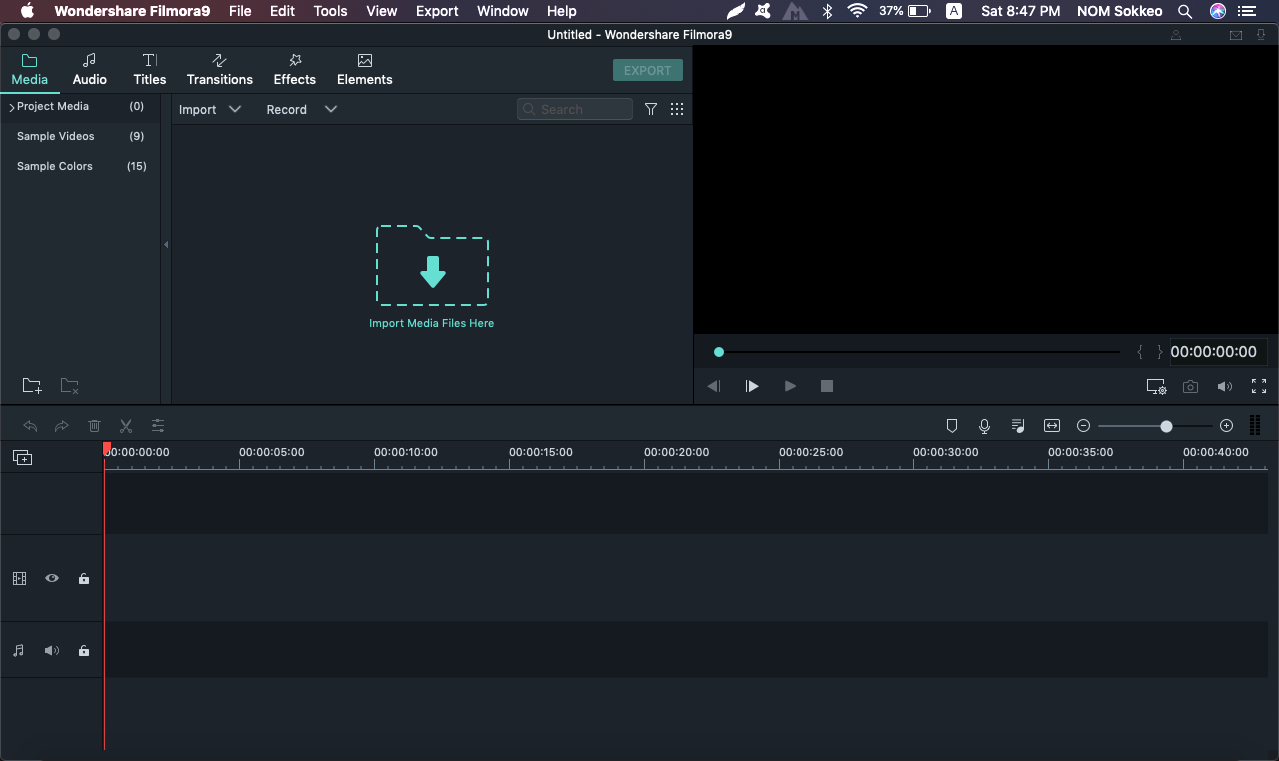This screenshot has width=1279, height=761.
Task: Open the Tools menu
Action: coord(330,11)
